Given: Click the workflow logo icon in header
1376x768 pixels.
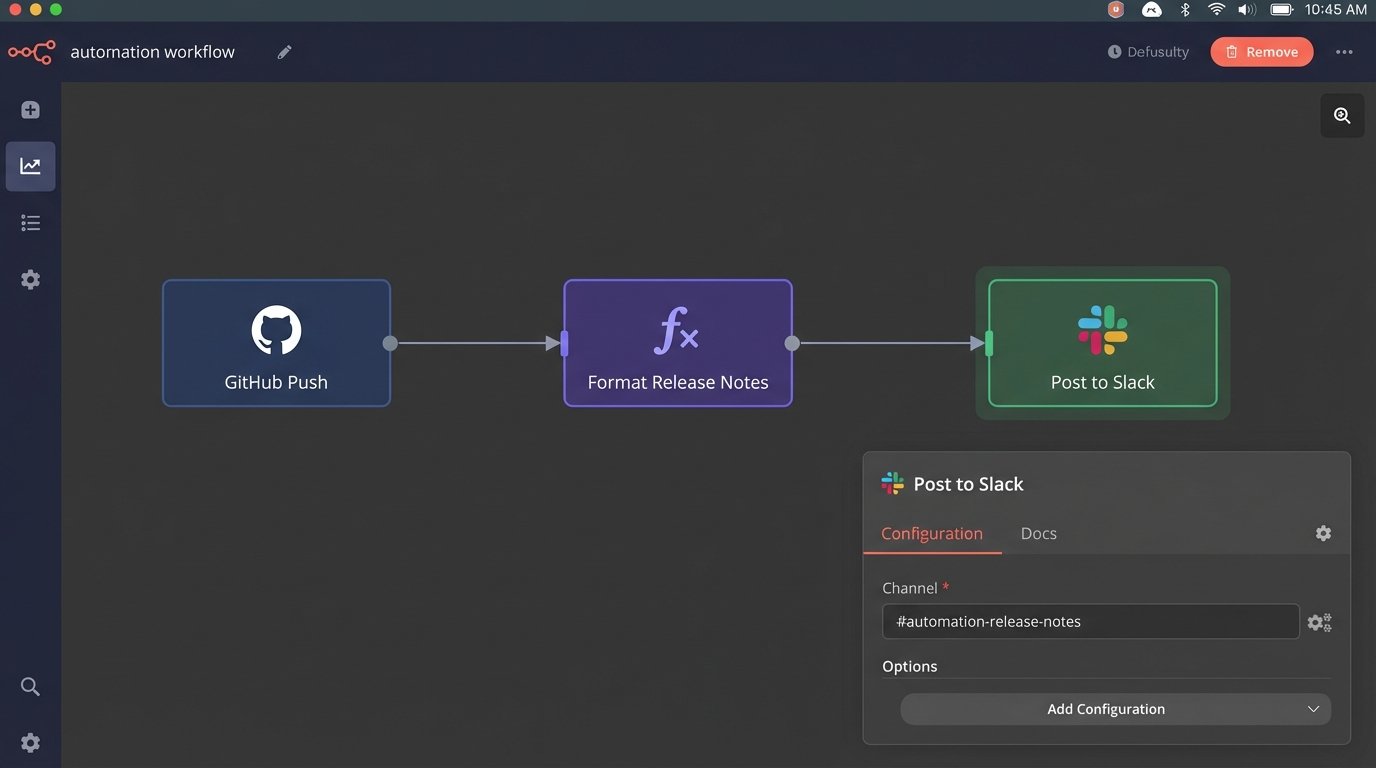Looking at the screenshot, I should point(31,52).
